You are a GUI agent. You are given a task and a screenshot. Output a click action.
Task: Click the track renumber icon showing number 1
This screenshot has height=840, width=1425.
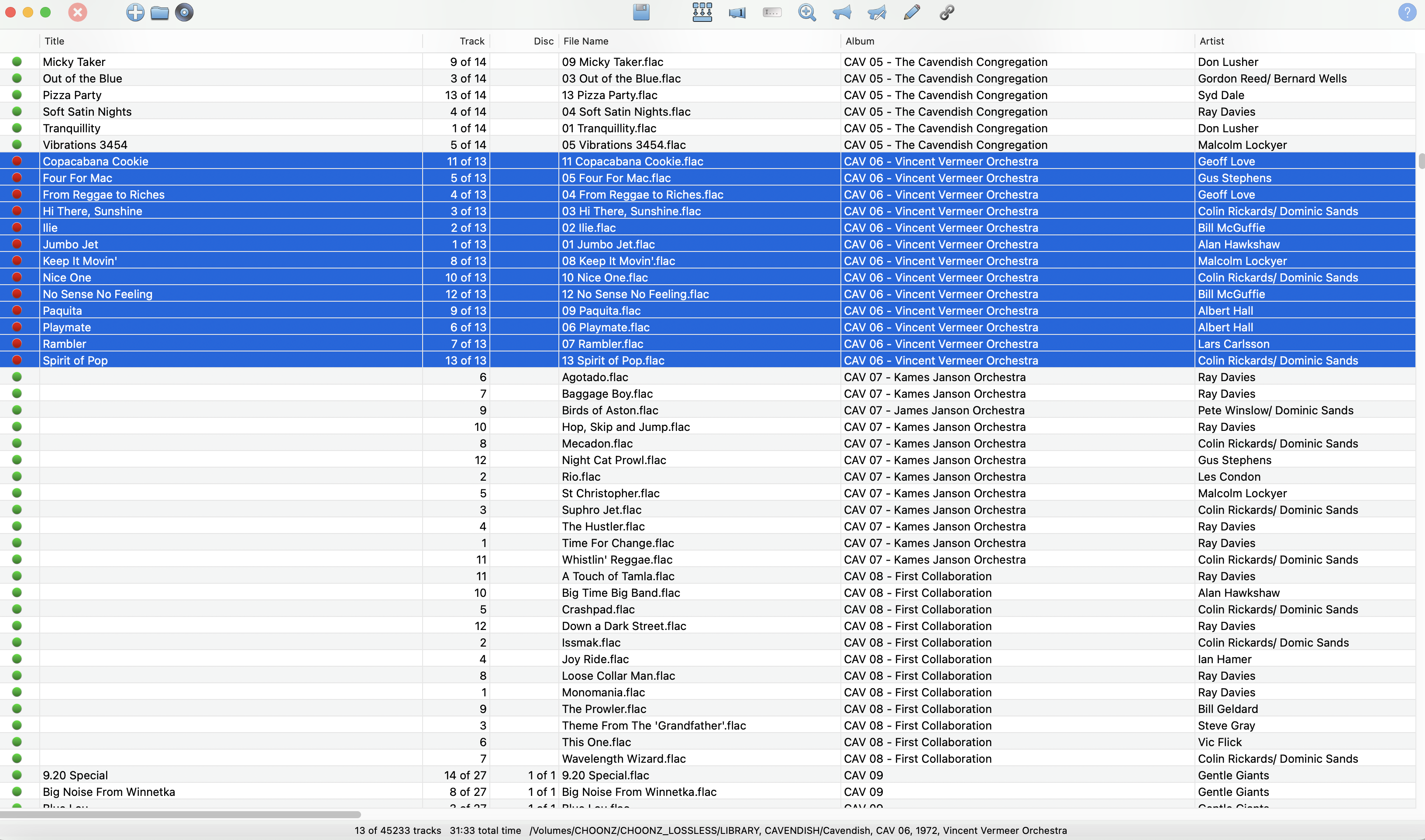[737, 13]
